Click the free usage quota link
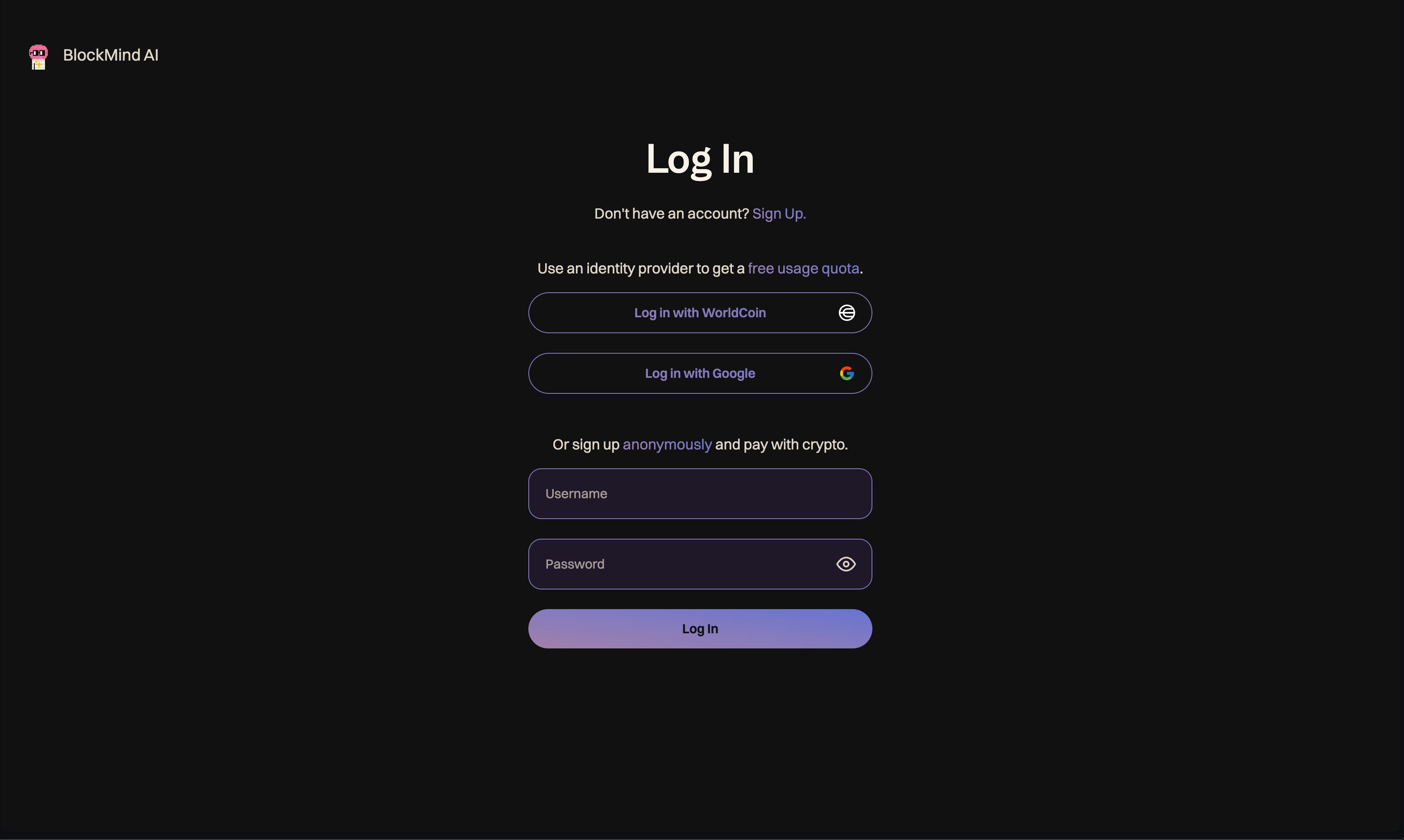This screenshot has width=1404, height=840. pos(803,267)
